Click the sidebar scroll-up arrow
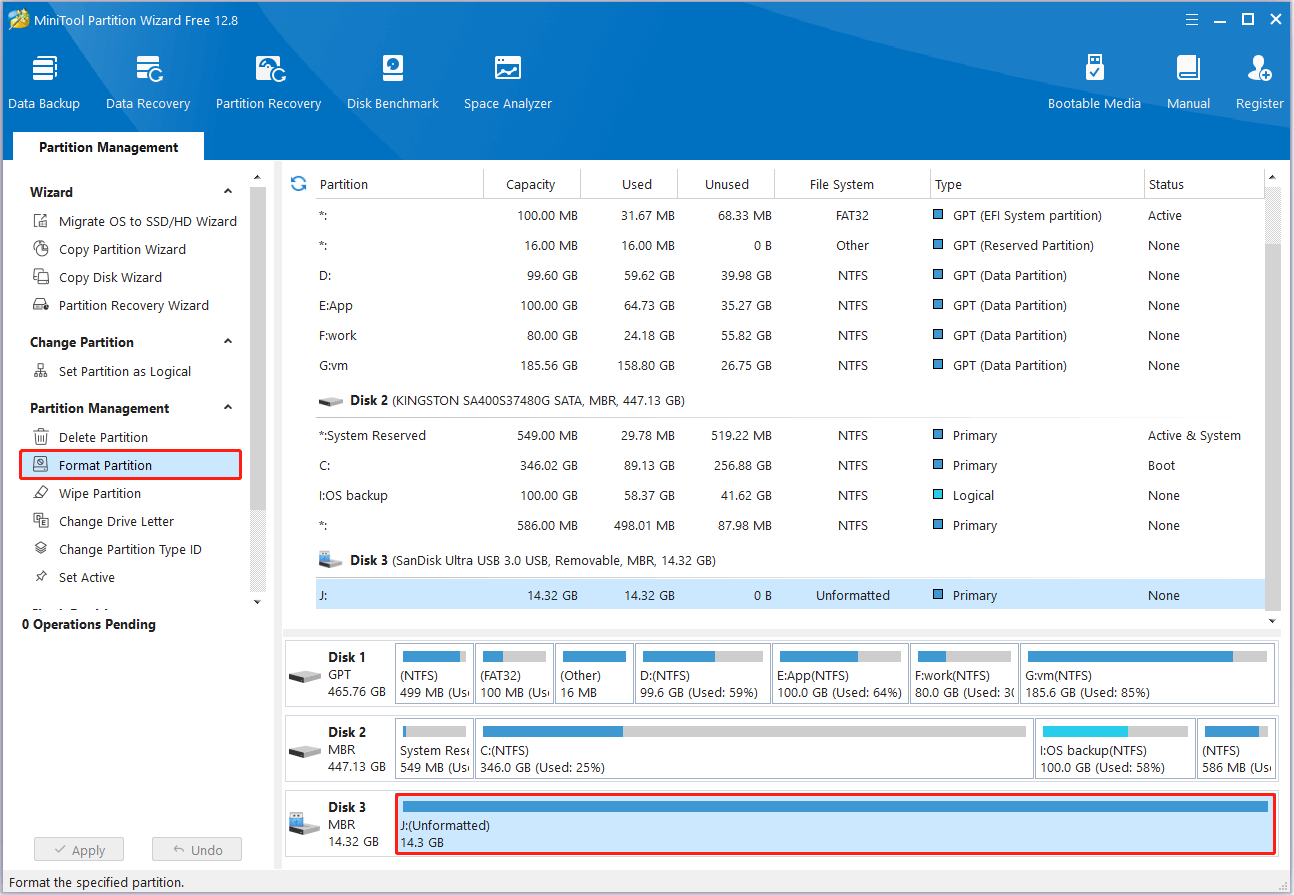This screenshot has height=895, width=1294. click(x=257, y=179)
